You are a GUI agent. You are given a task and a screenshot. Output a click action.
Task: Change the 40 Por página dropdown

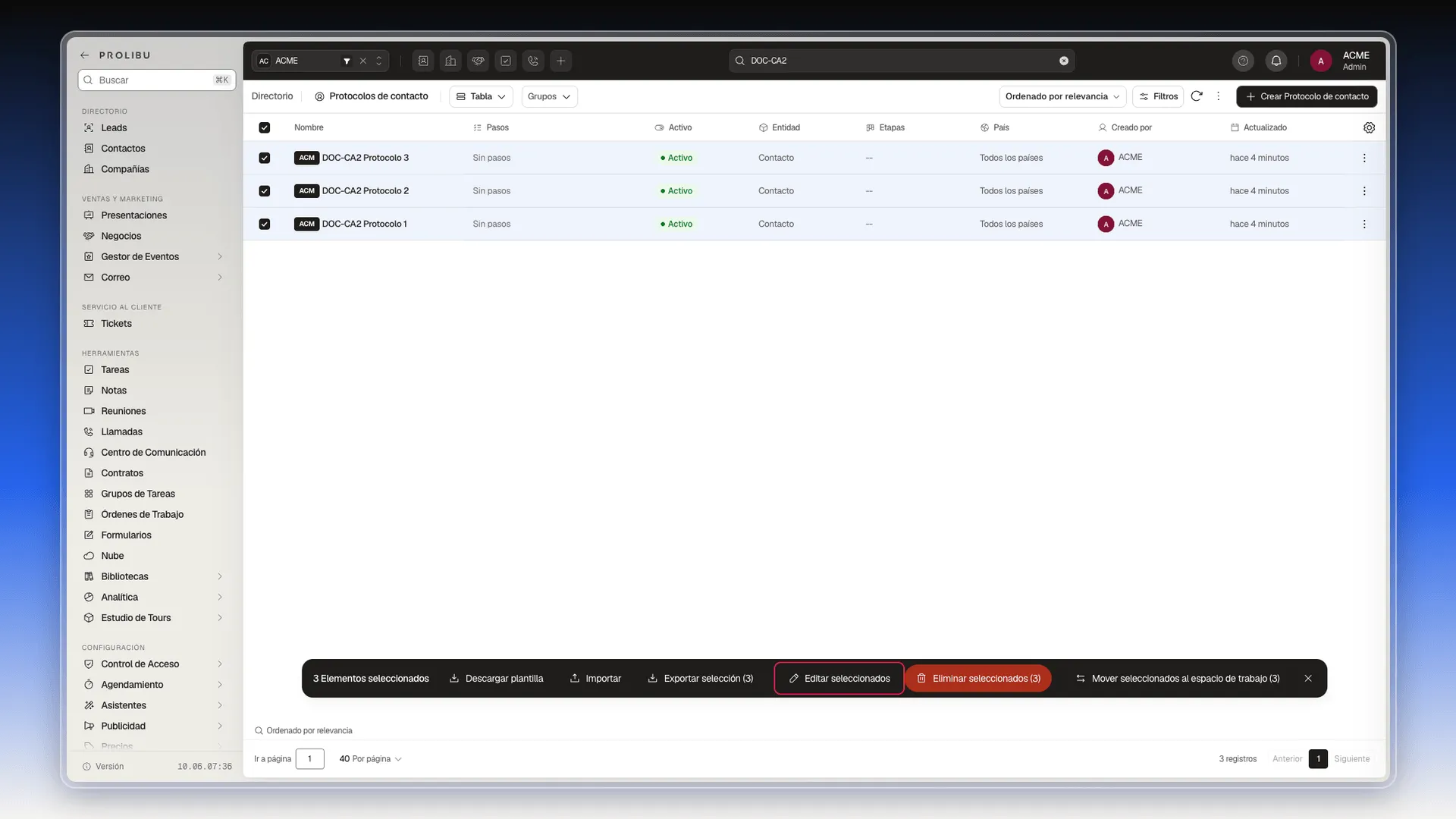tap(370, 759)
